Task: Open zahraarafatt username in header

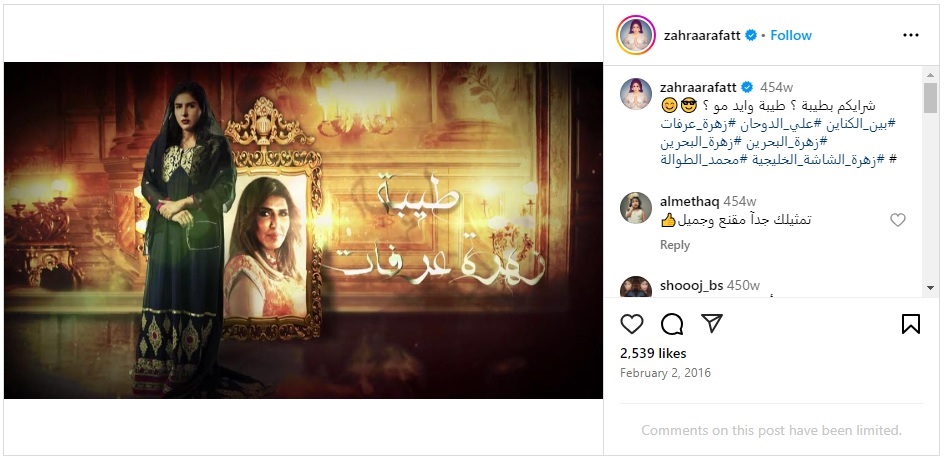Action: click(703, 36)
